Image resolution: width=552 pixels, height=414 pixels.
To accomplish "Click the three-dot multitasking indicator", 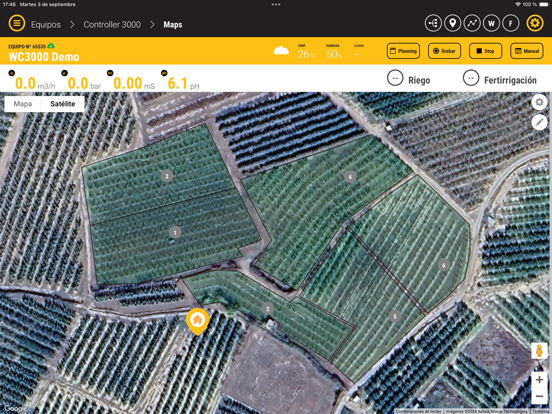I will (276, 5).
